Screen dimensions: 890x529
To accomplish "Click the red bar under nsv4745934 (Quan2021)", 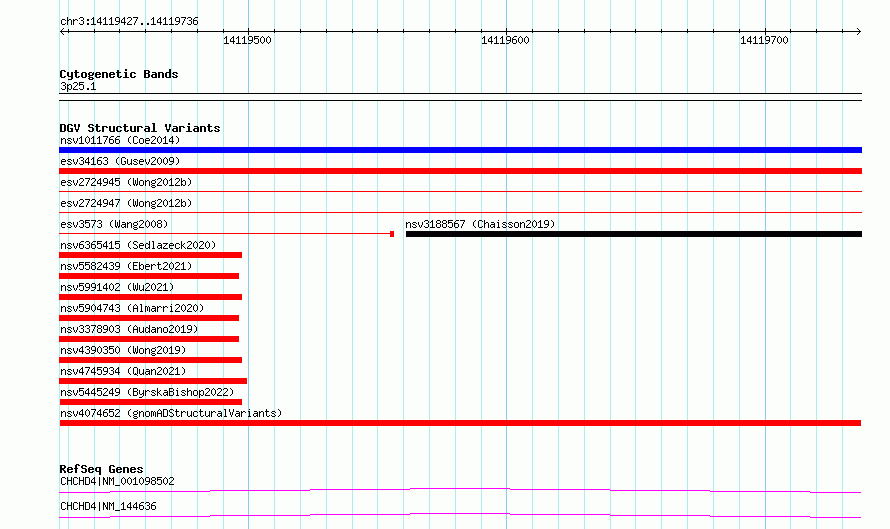I will tap(153, 381).
